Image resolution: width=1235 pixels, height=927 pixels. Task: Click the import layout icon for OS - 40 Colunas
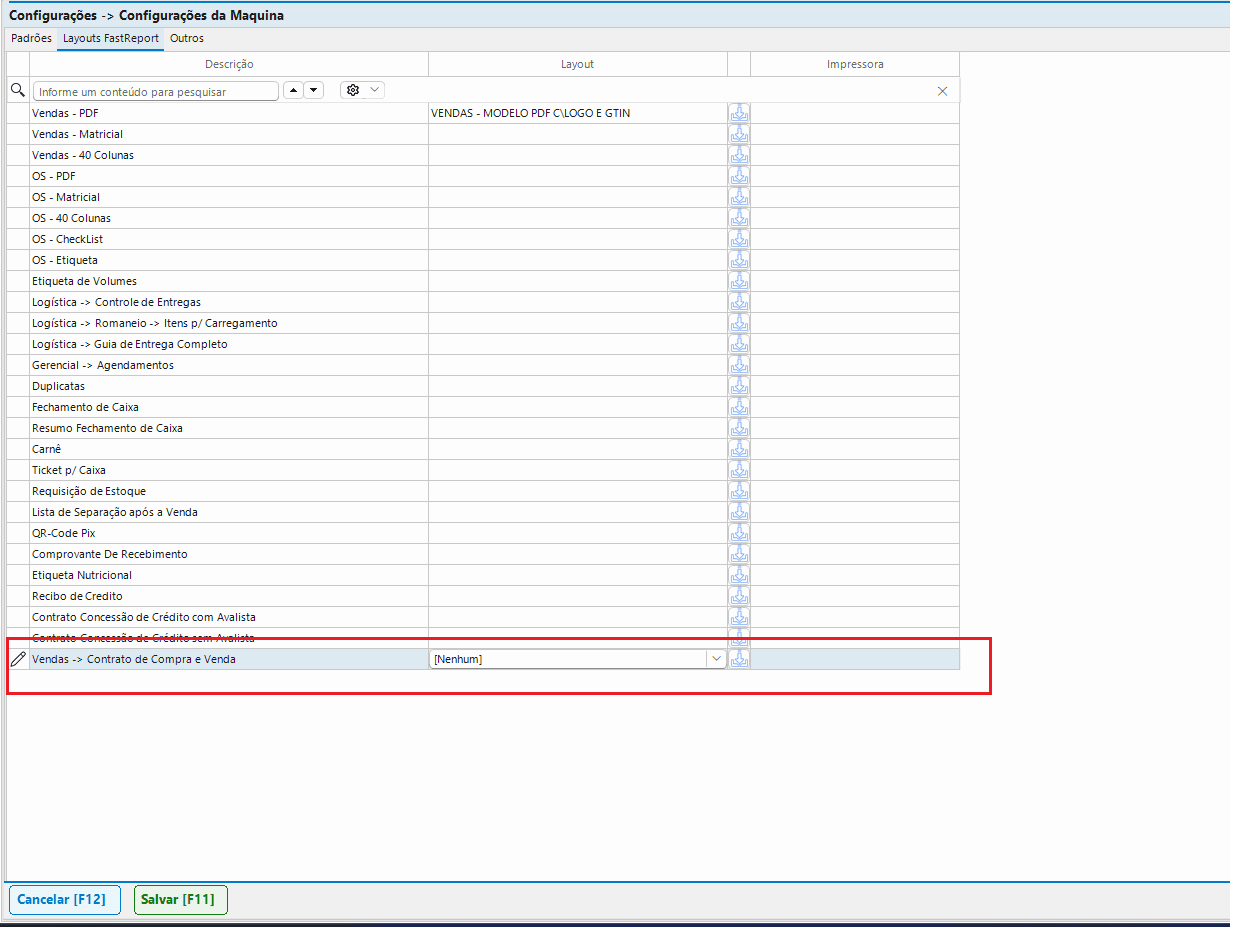(739, 218)
